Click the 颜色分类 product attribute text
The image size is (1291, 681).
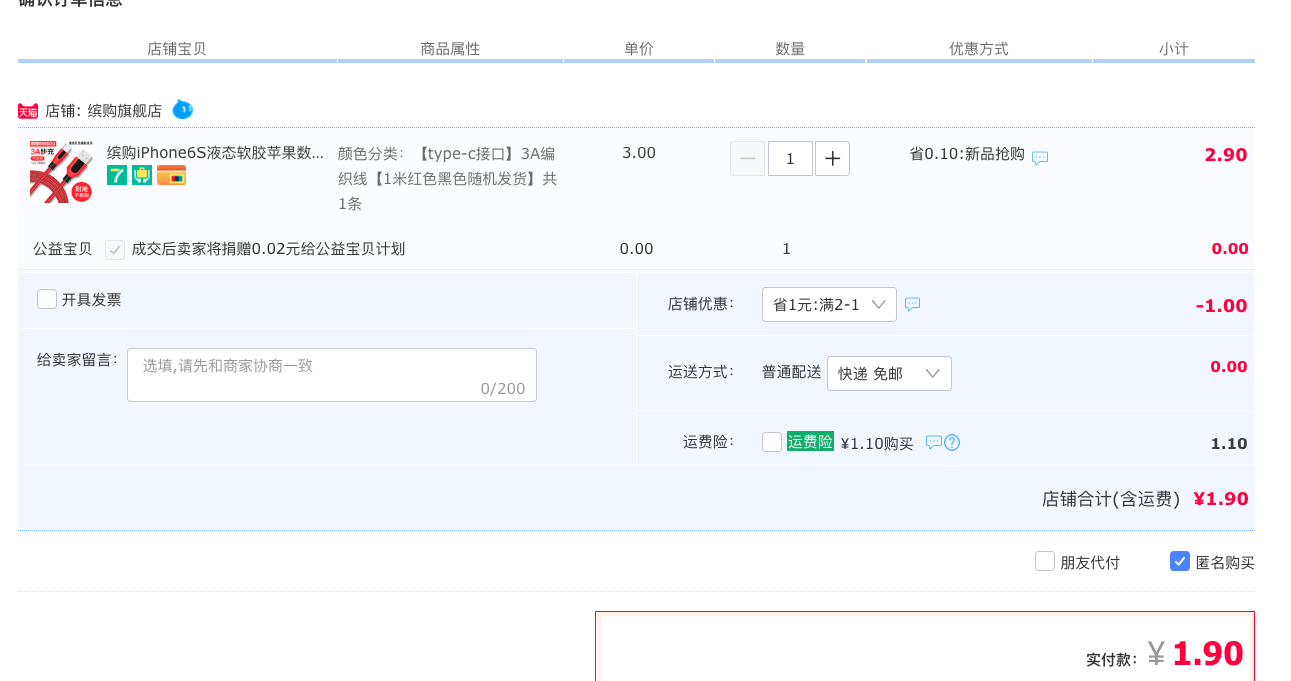point(447,178)
